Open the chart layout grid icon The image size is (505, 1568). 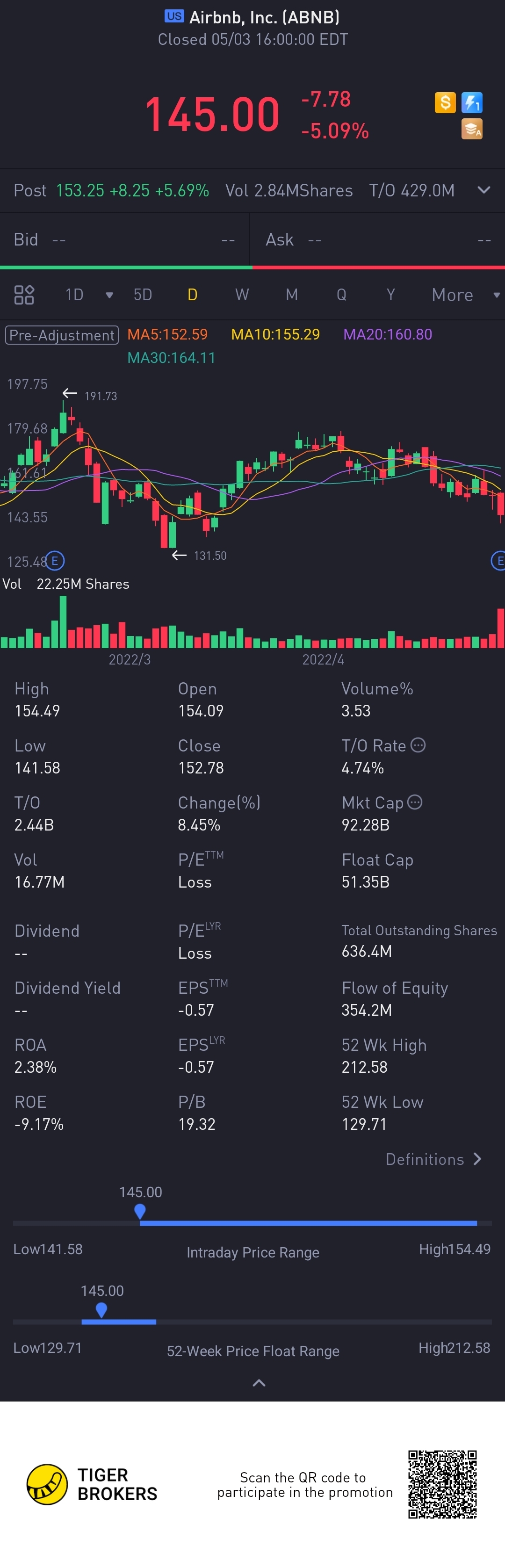24,295
